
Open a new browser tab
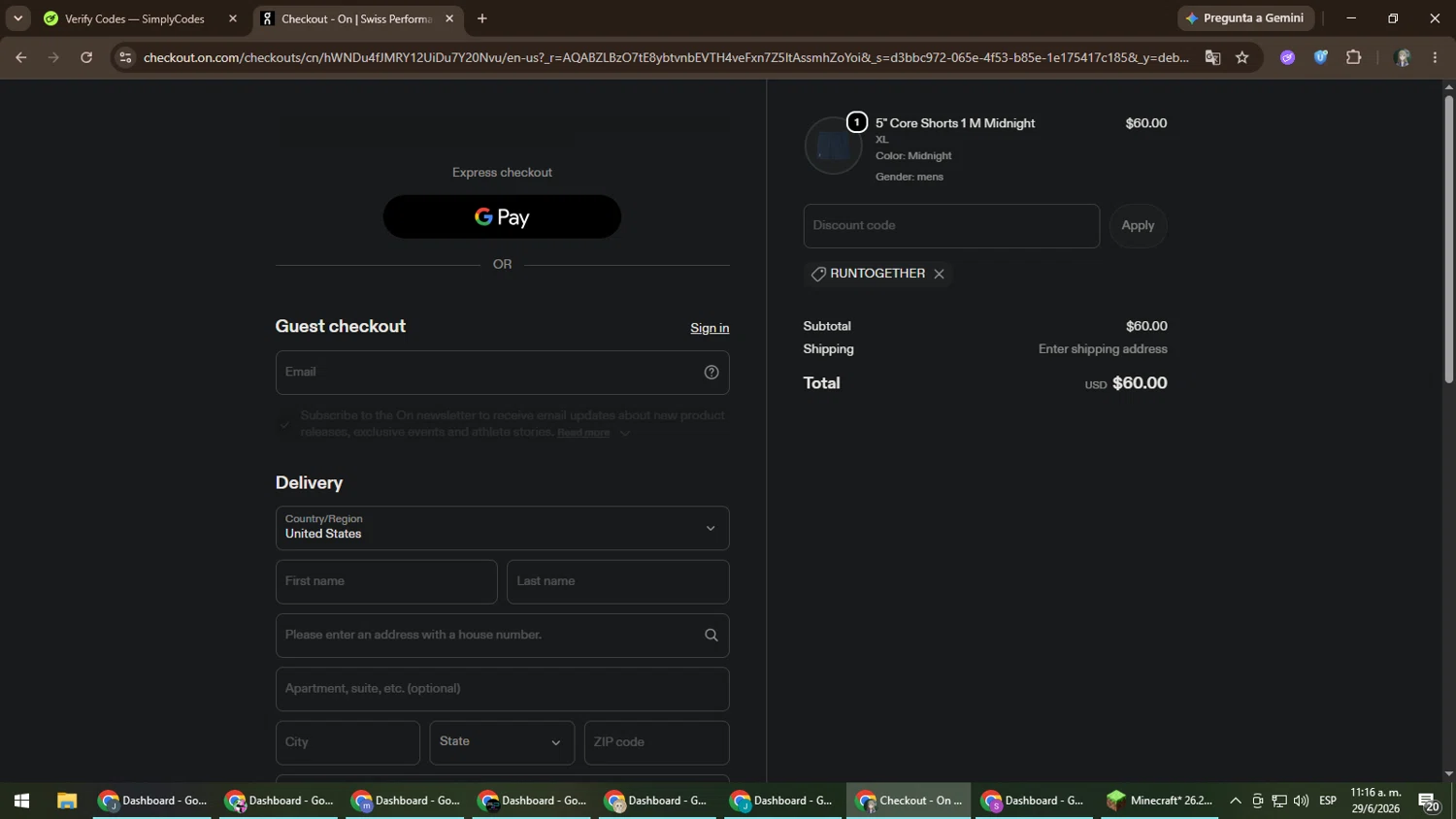pyautogui.click(x=482, y=18)
